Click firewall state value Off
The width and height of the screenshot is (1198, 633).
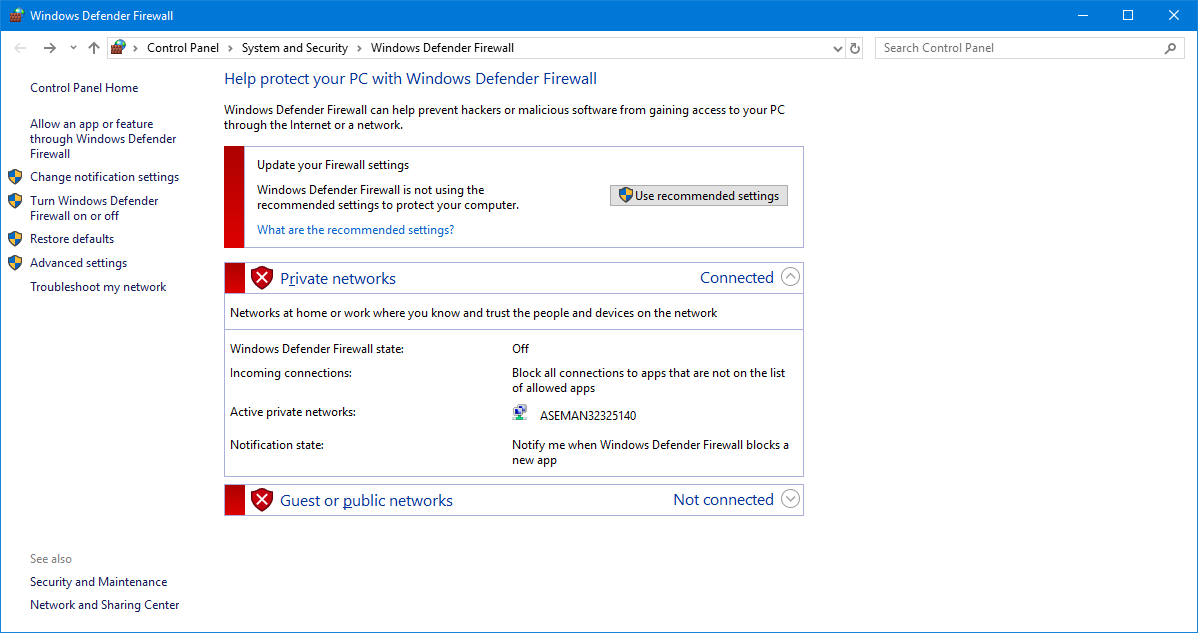pos(520,349)
